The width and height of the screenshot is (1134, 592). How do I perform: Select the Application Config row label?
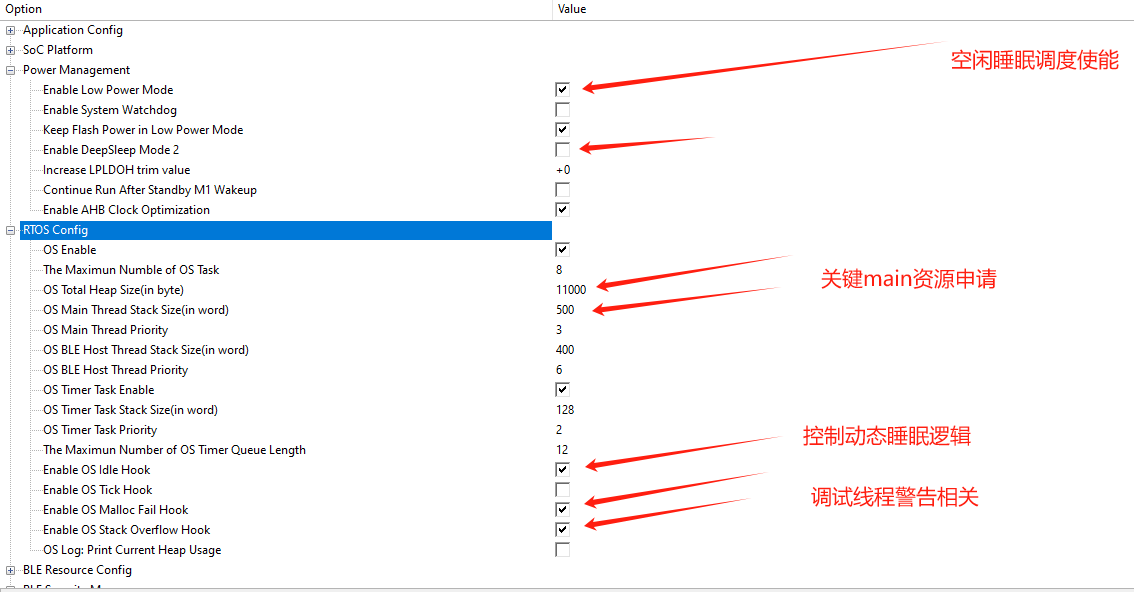73,30
